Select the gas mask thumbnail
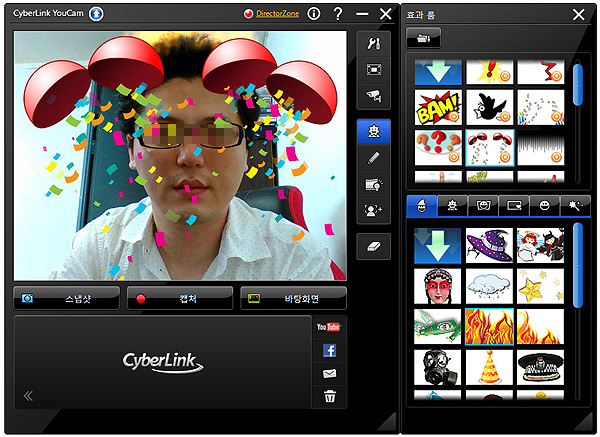Screen dimensions: 600x437 pos(438,367)
